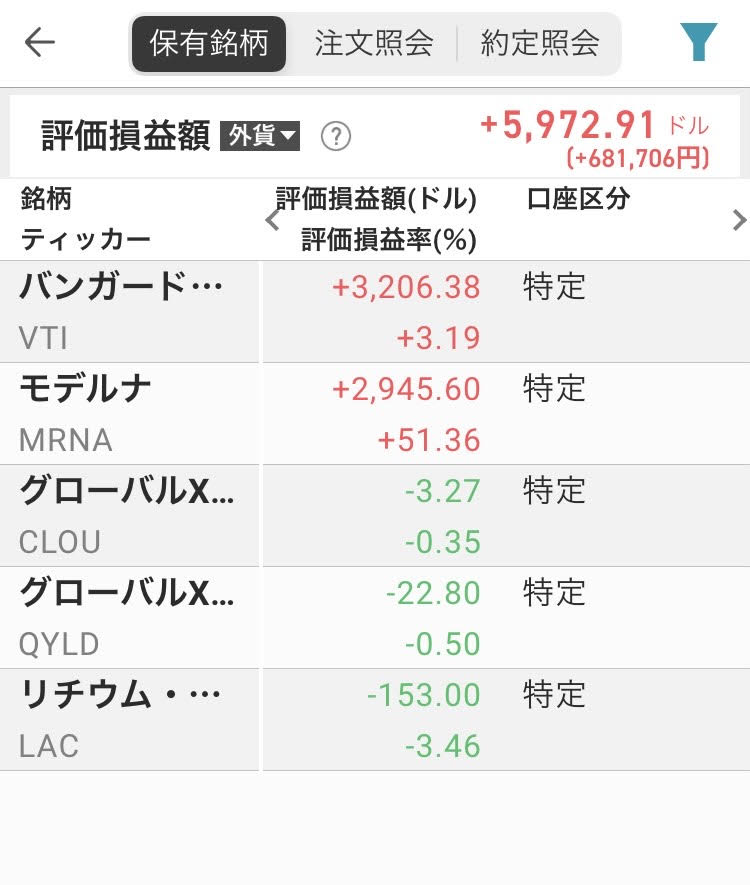The height and width of the screenshot is (885, 750).
Task: Open the VTI holding row
Action: pyautogui.click(x=375, y=312)
